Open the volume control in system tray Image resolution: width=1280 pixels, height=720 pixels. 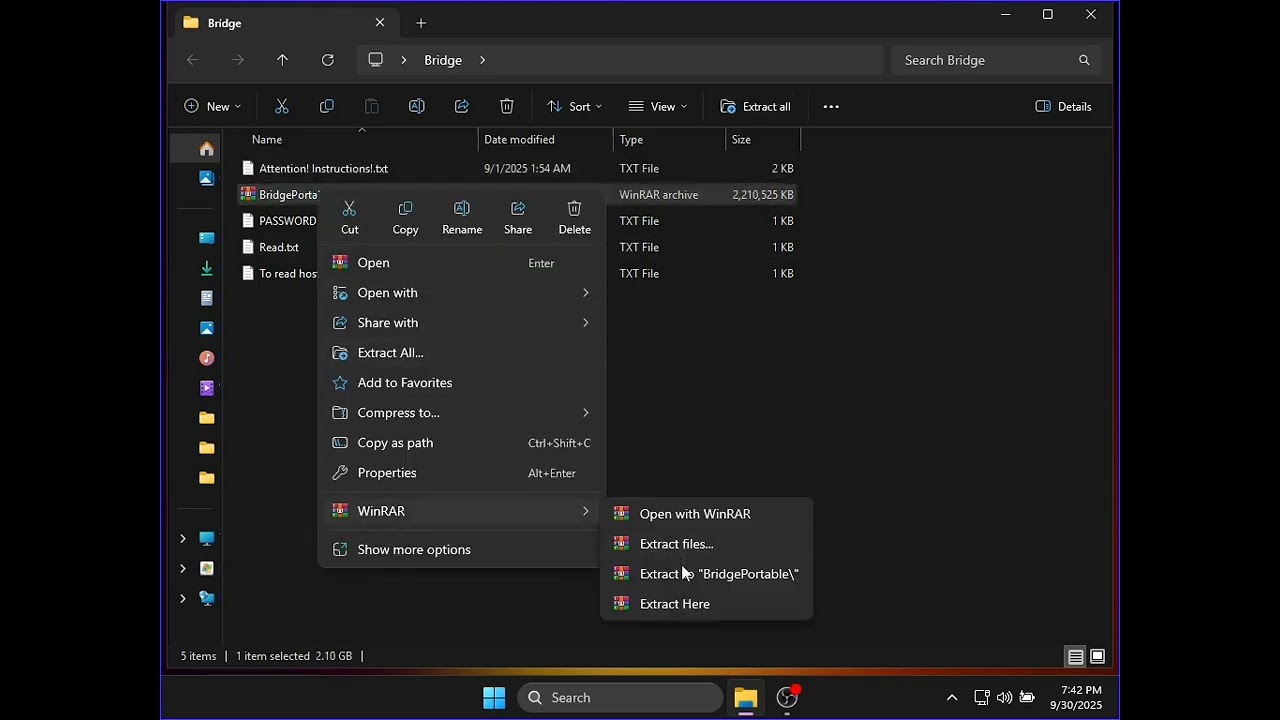click(x=1004, y=698)
